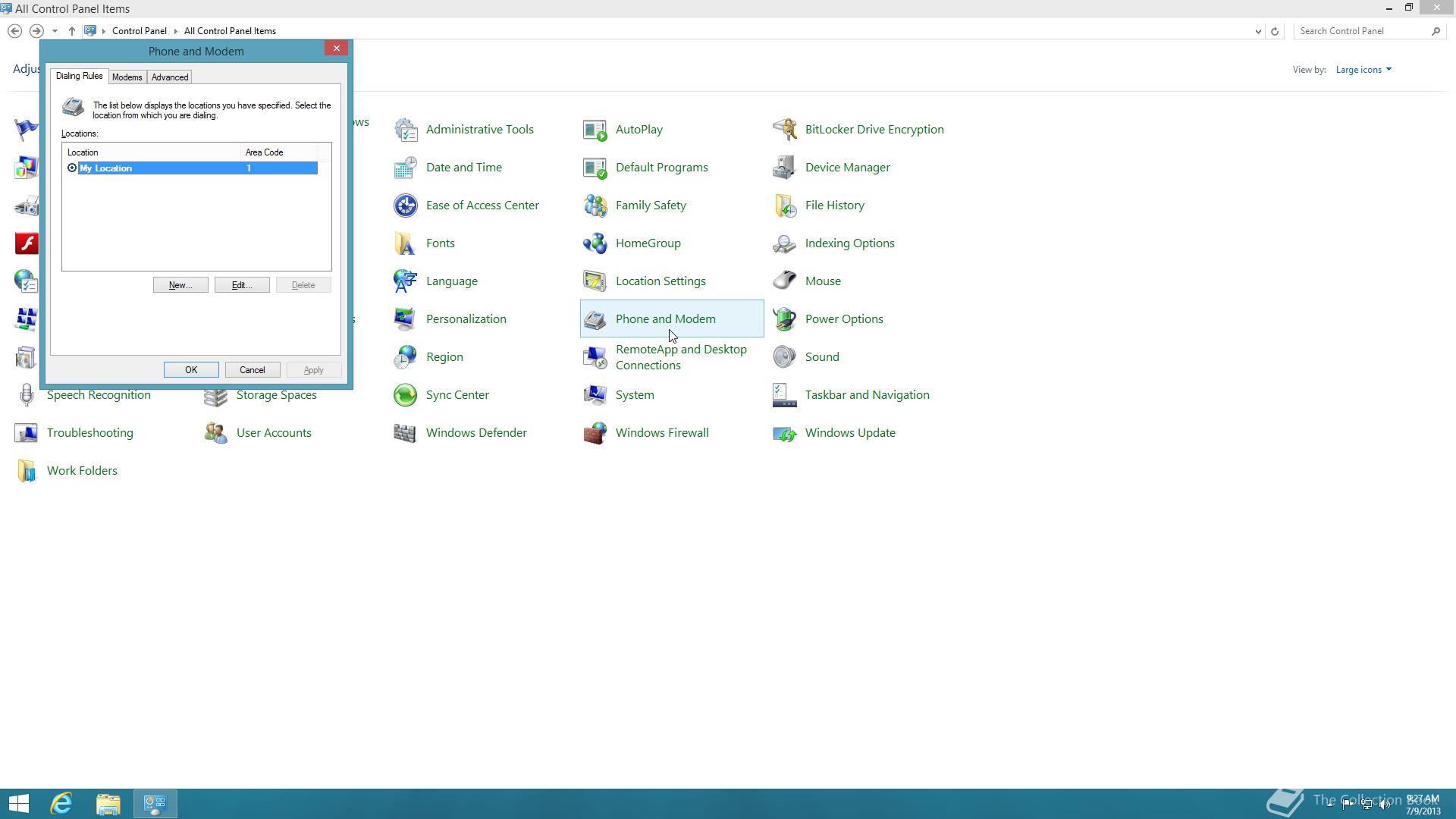Open the Region globe icon

(x=406, y=357)
